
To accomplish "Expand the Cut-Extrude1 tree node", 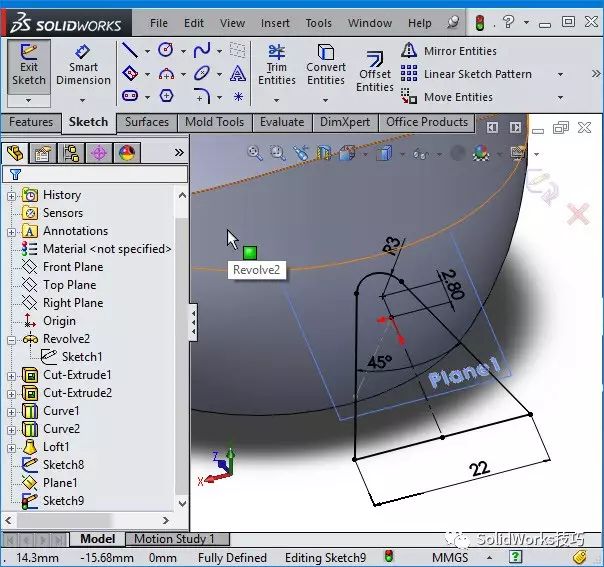I will pyautogui.click(x=12, y=376).
